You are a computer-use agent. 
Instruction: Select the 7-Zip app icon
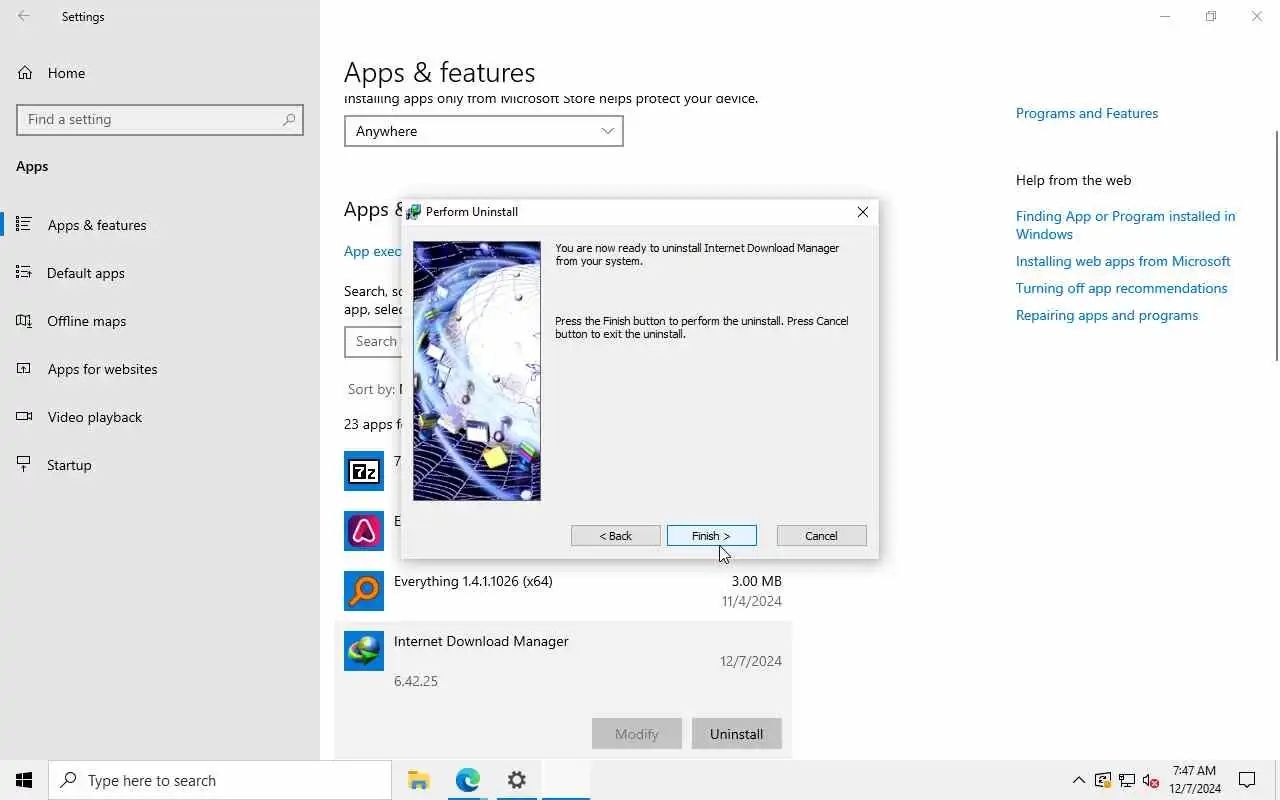(364, 471)
